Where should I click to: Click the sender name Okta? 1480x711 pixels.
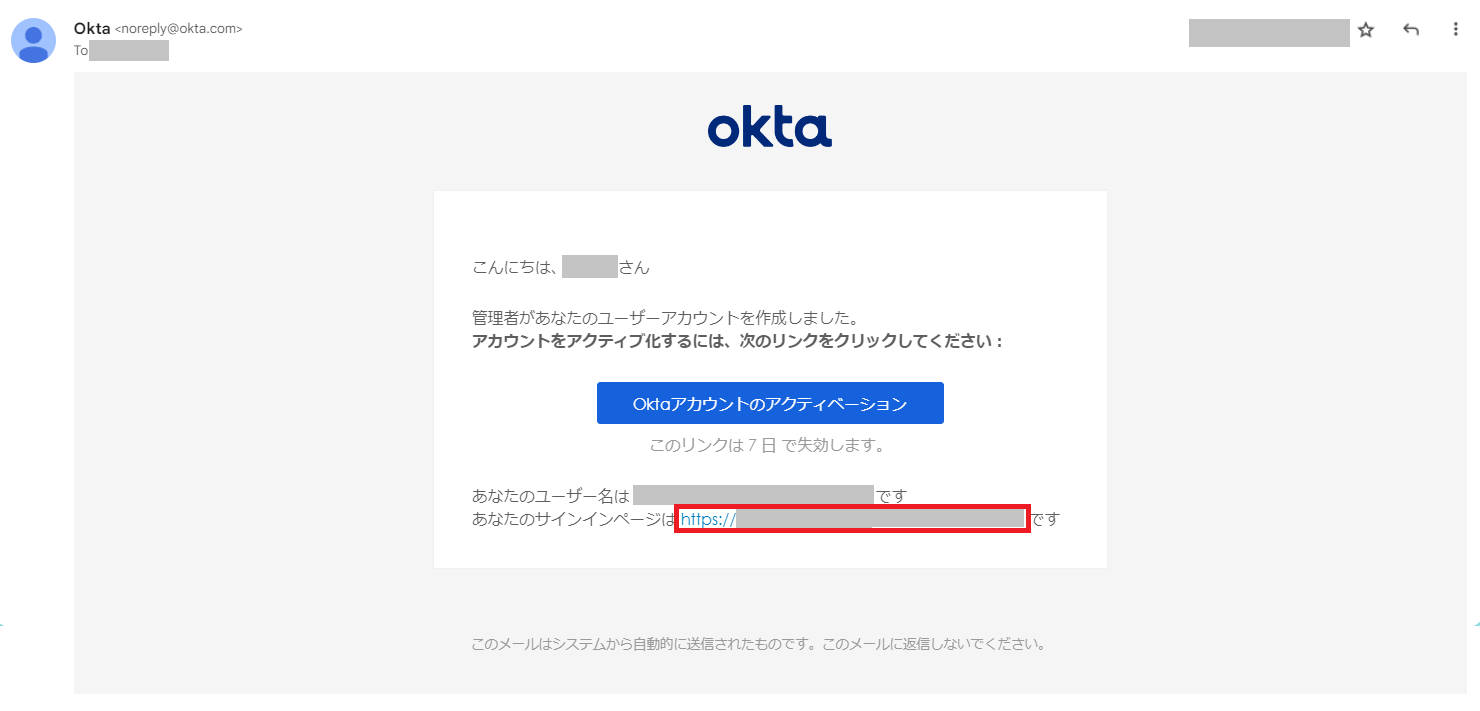(x=92, y=28)
